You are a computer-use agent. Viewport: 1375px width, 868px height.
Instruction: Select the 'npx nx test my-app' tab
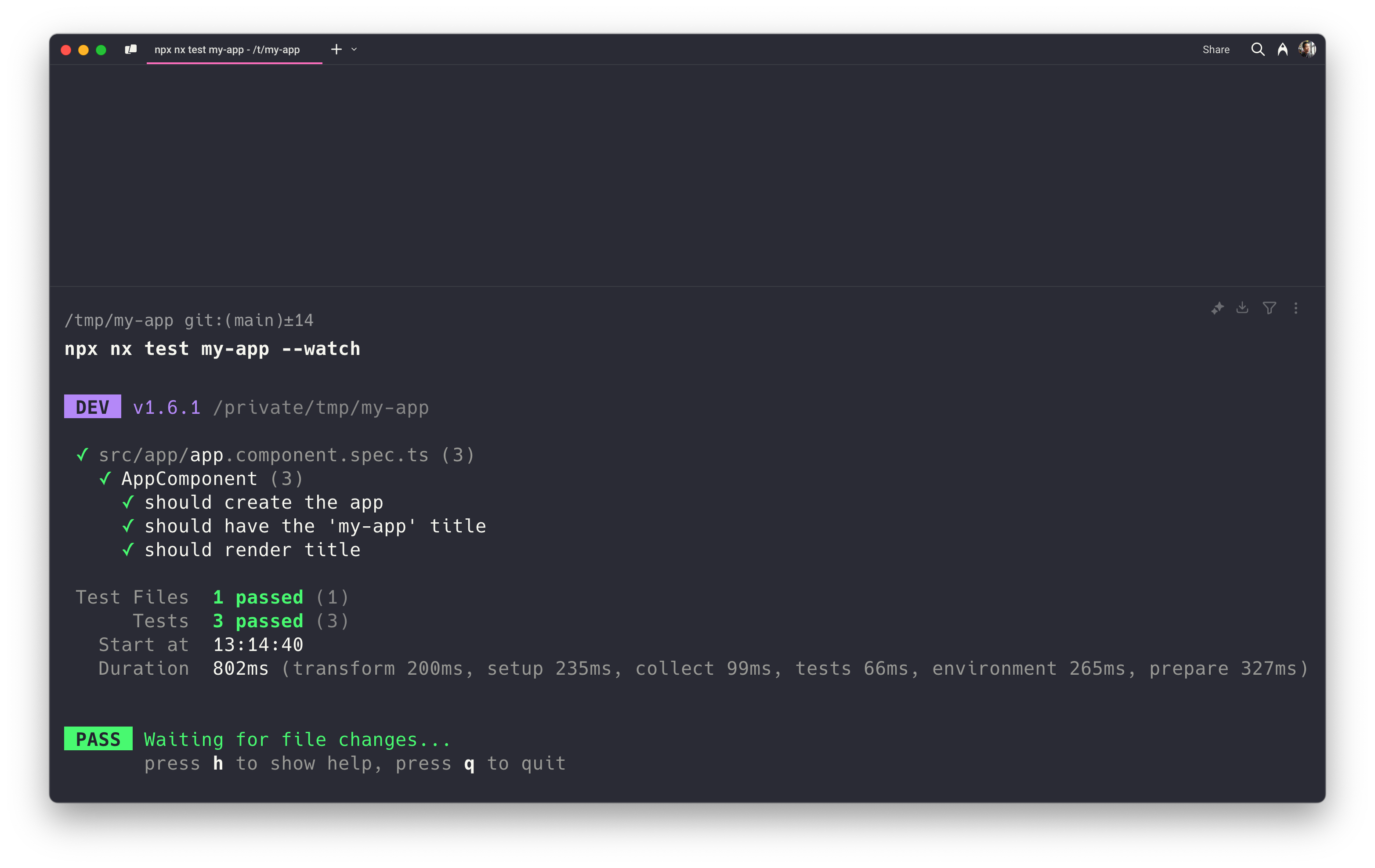tap(227, 50)
